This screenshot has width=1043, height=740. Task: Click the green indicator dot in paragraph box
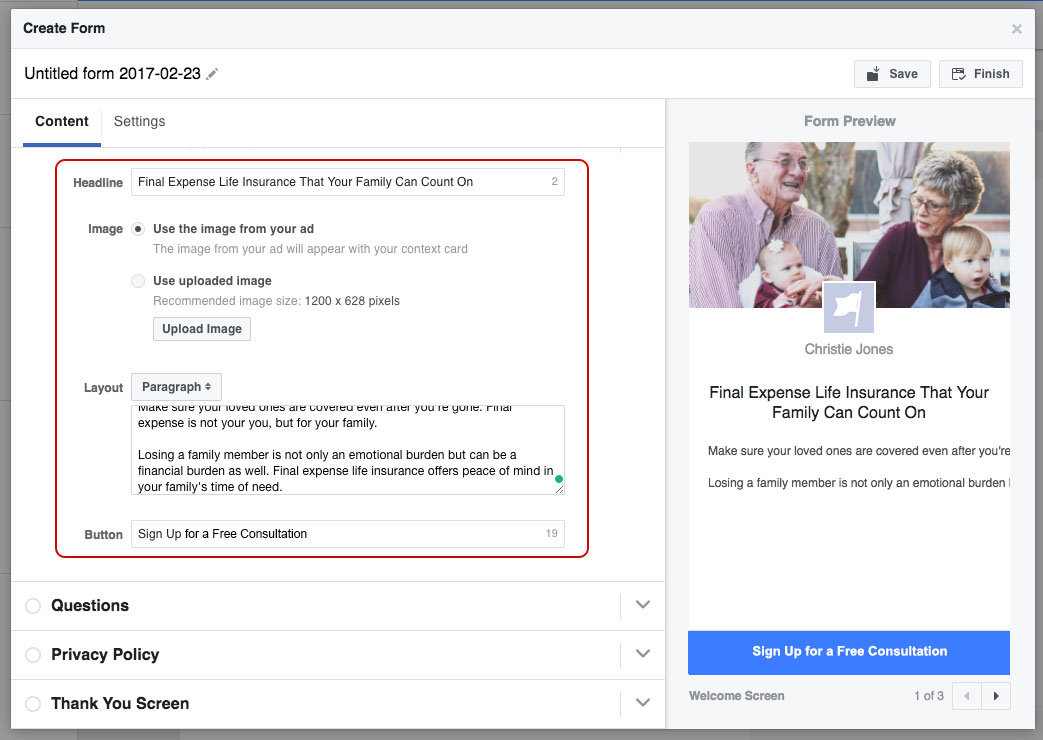(x=558, y=479)
